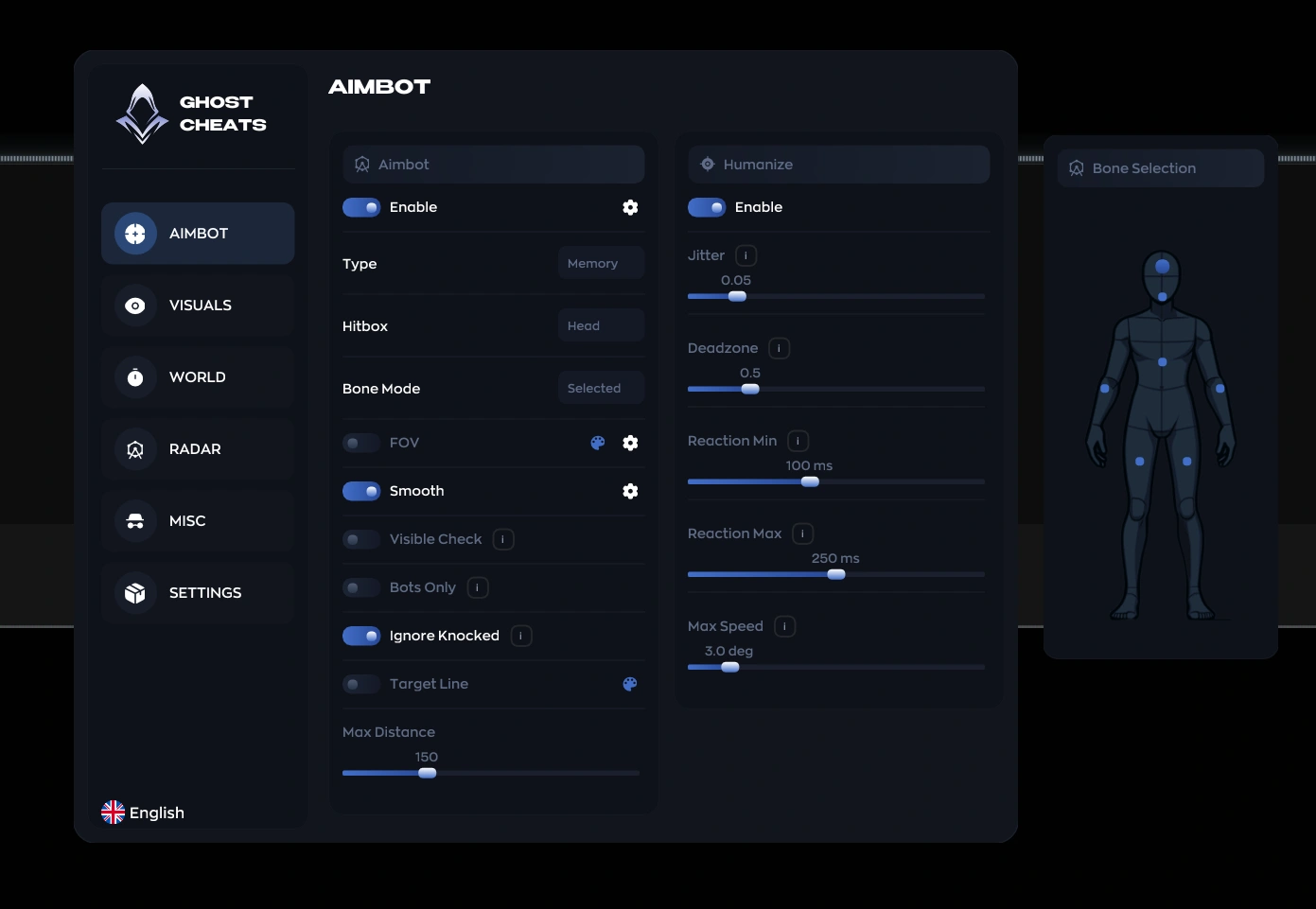Click the English language selector
This screenshot has width=1316, height=909.
[x=143, y=813]
